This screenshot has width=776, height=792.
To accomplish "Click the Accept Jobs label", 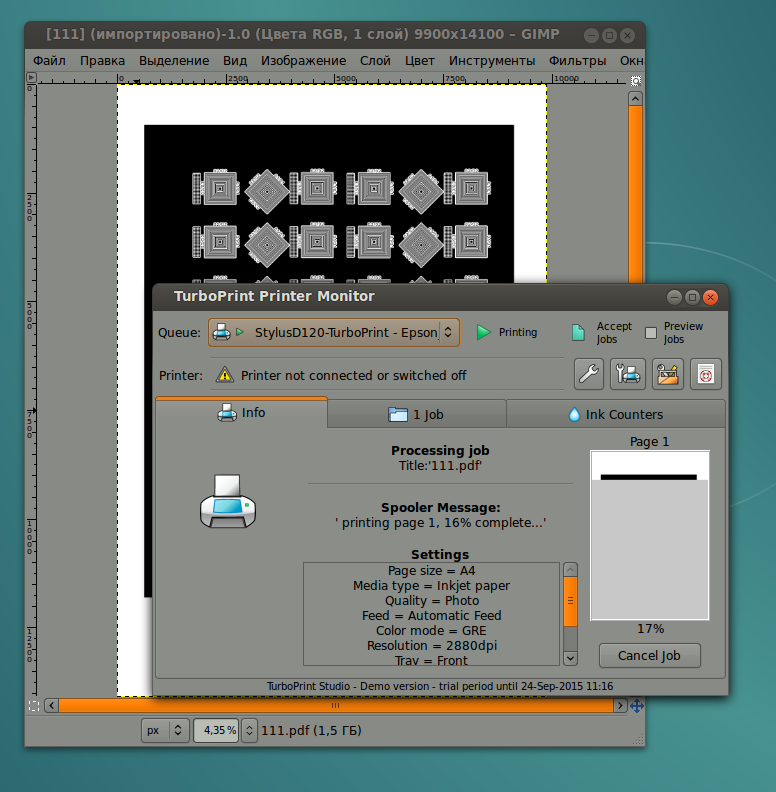I will [614, 333].
